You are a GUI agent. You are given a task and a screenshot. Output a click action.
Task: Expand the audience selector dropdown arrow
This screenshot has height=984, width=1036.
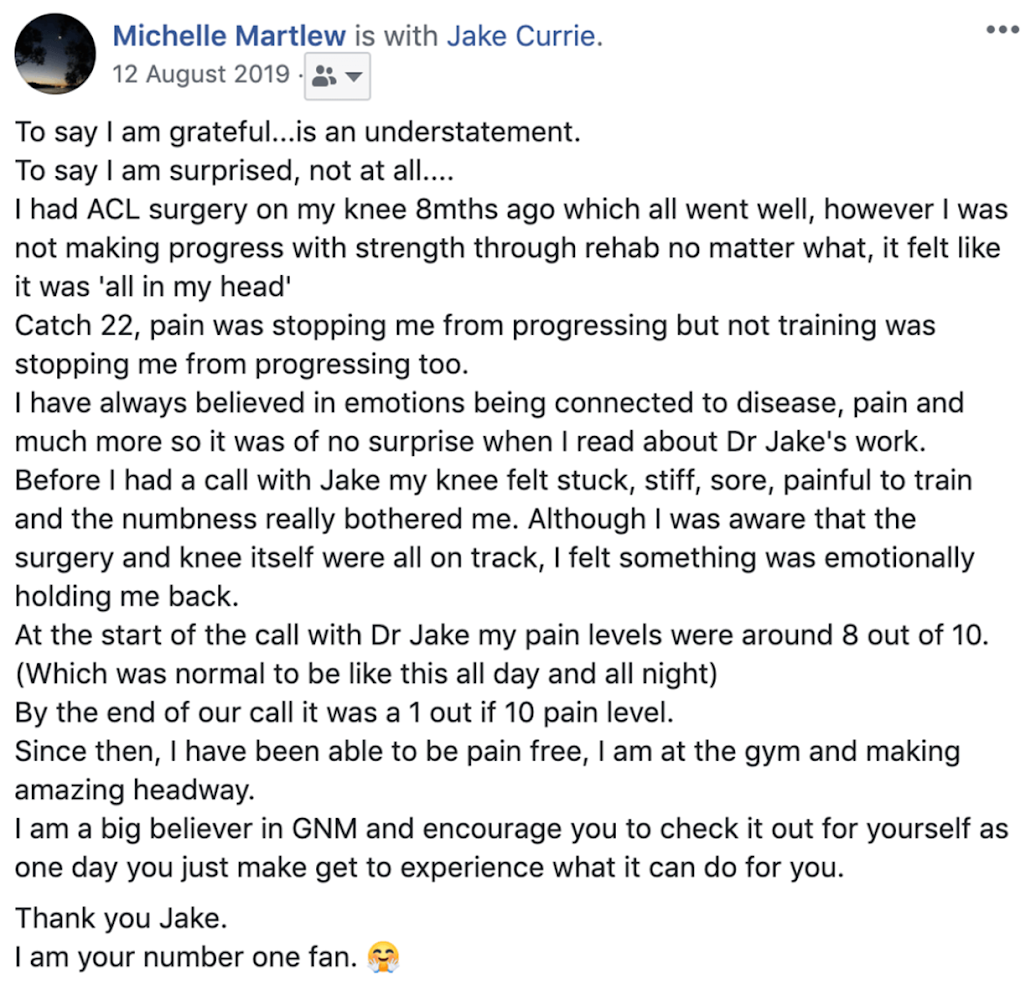click(353, 76)
